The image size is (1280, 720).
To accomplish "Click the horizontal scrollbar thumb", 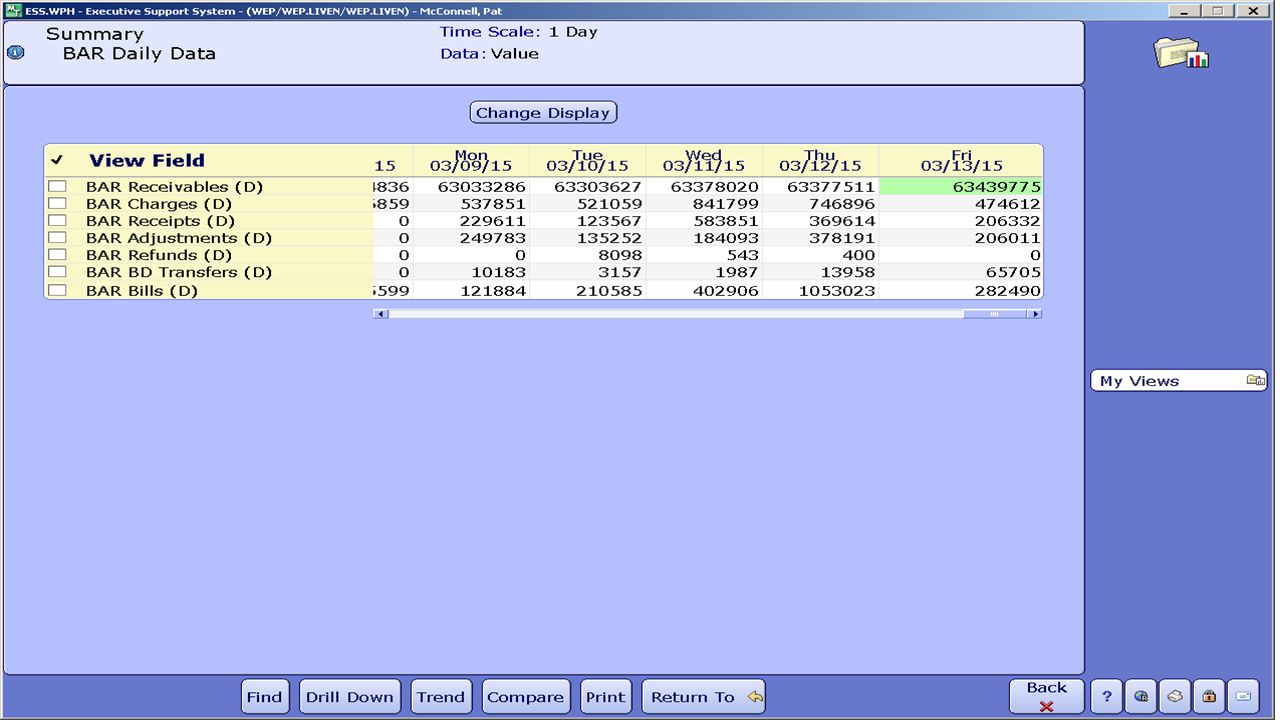I will pos(994,314).
